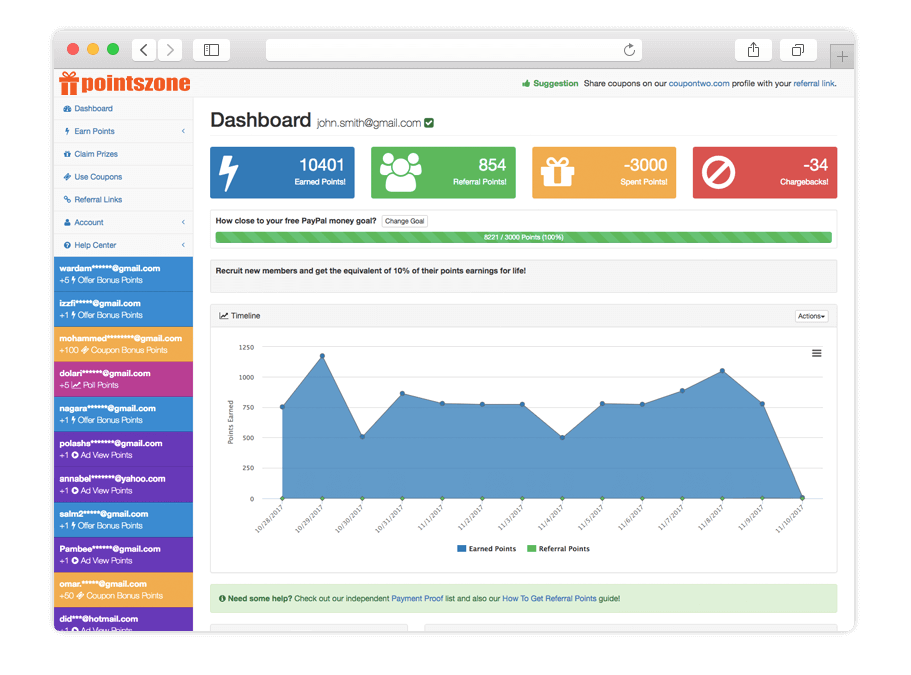Open the chart hamburger menu icon
Screen dimensions: 911x675
click(x=817, y=353)
